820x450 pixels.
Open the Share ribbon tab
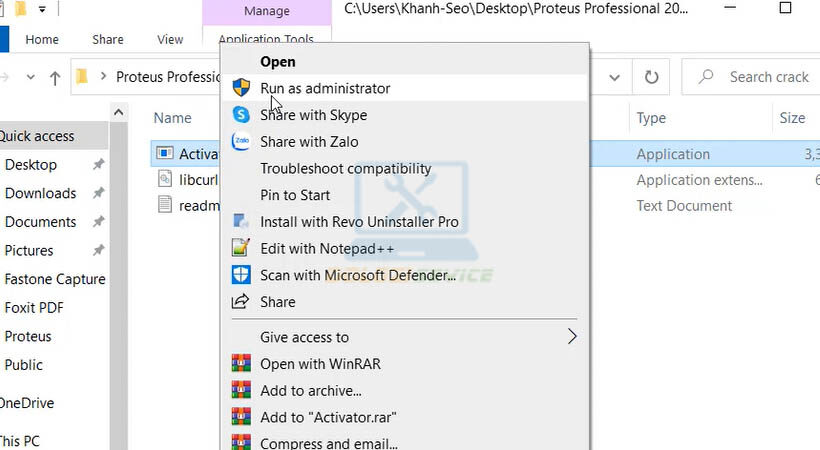tap(107, 40)
